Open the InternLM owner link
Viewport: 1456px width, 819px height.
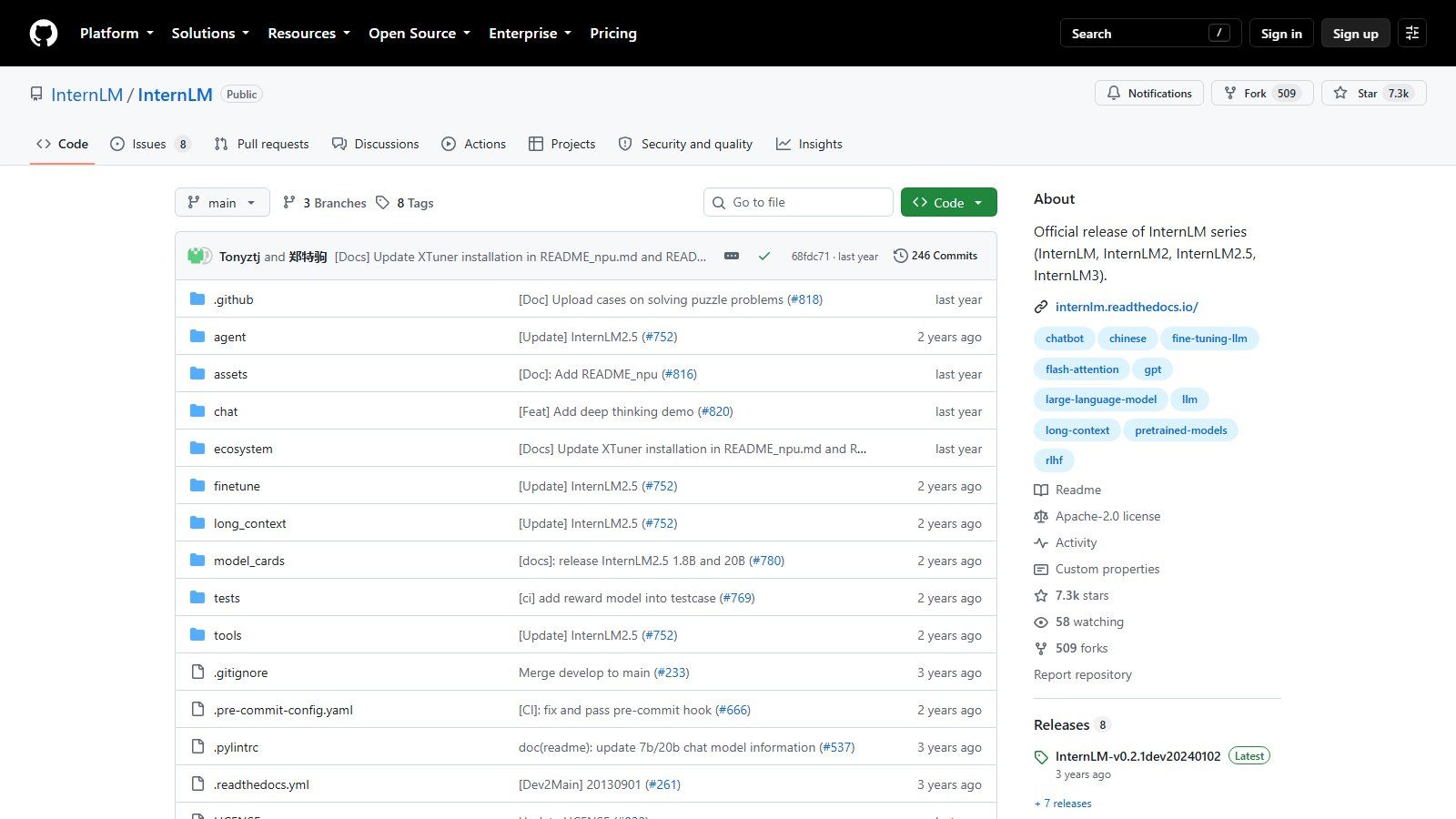coord(86,95)
